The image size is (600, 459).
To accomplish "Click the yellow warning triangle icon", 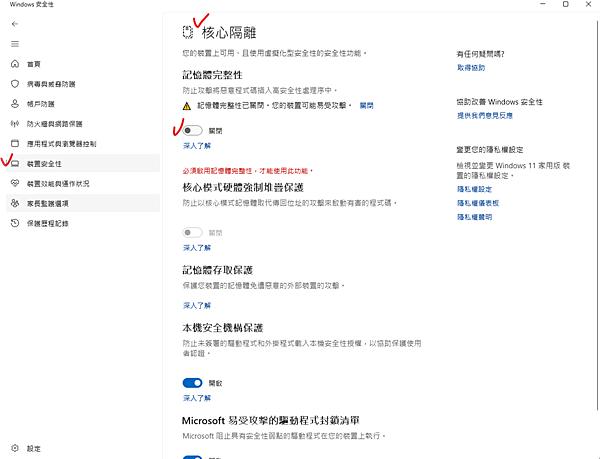I will click(x=186, y=106).
